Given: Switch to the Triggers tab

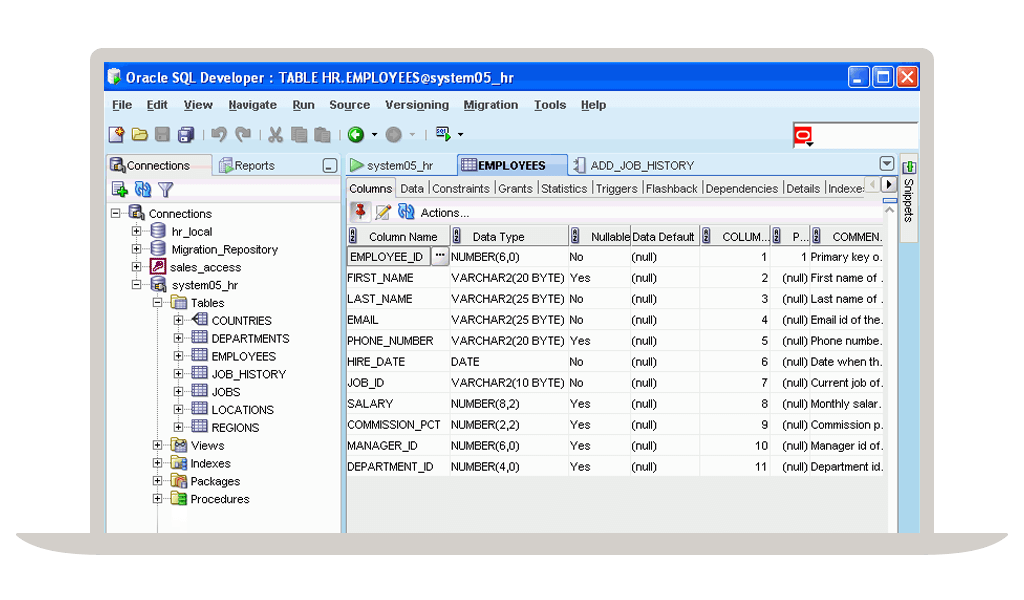Looking at the screenshot, I should click(616, 188).
